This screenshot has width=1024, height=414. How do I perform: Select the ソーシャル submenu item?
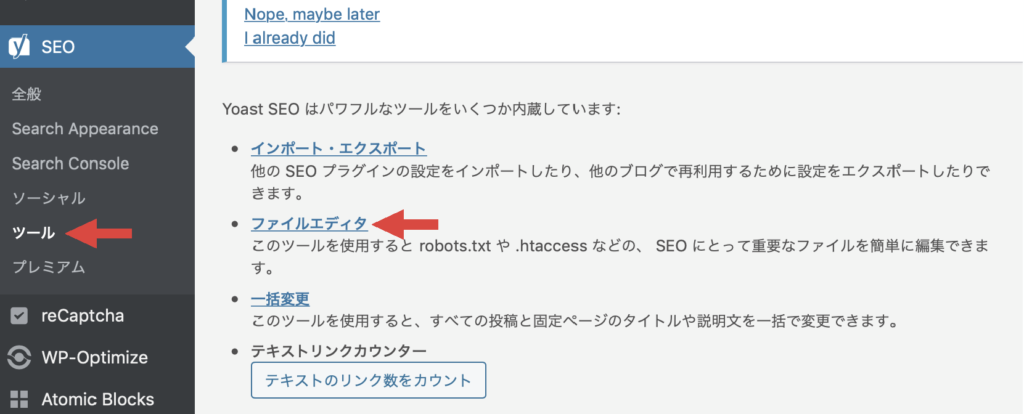pos(48,198)
